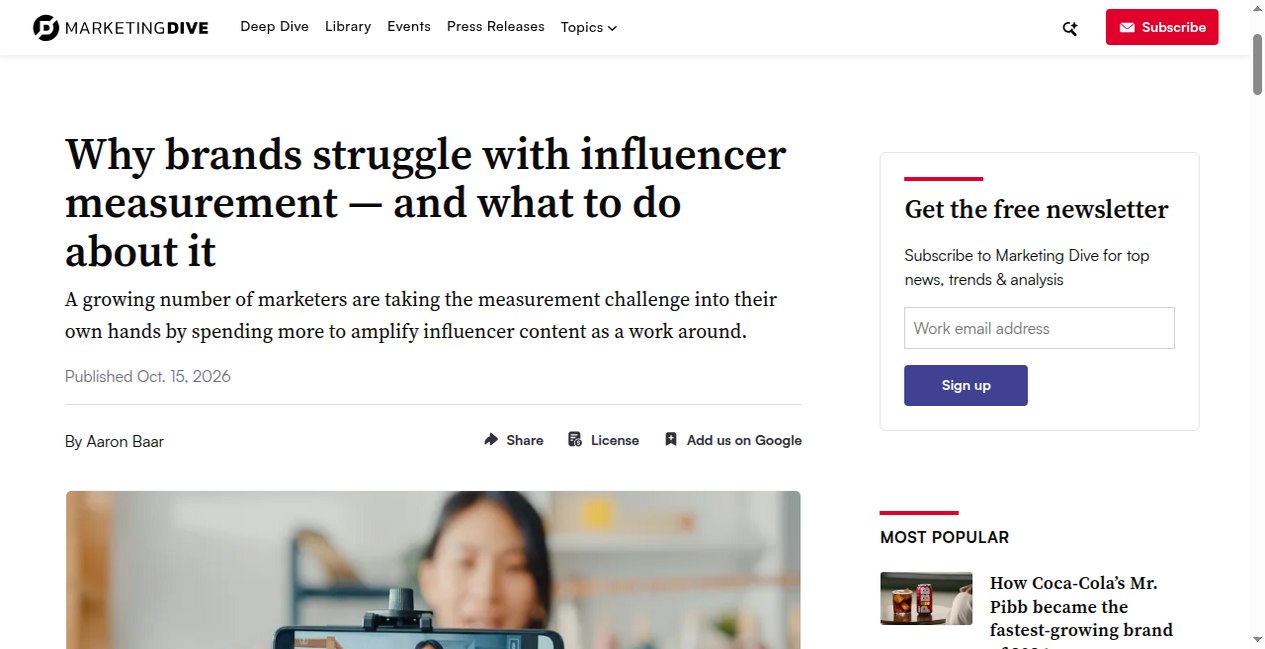Click the blue Sign up button
The image size is (1265, 649).
(966, 385)
